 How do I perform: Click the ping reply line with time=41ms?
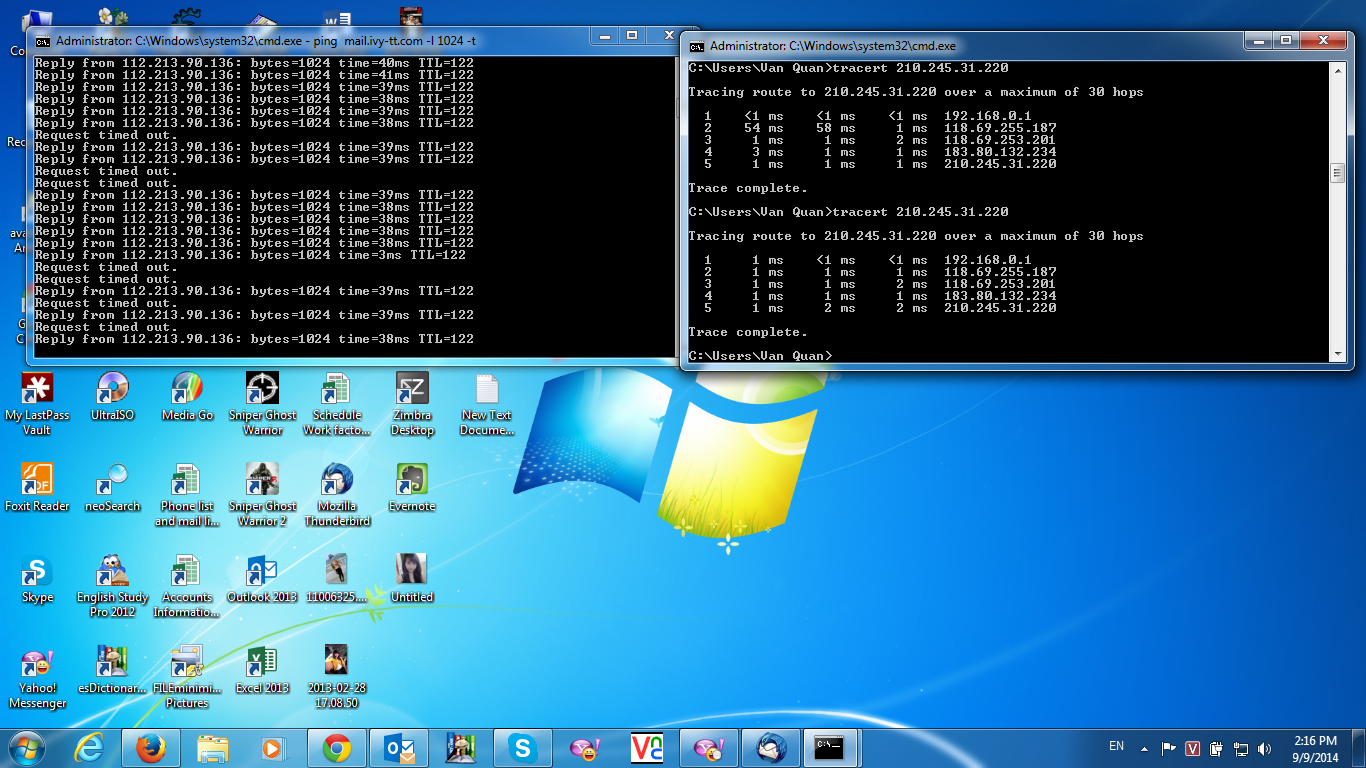(254, 75)
